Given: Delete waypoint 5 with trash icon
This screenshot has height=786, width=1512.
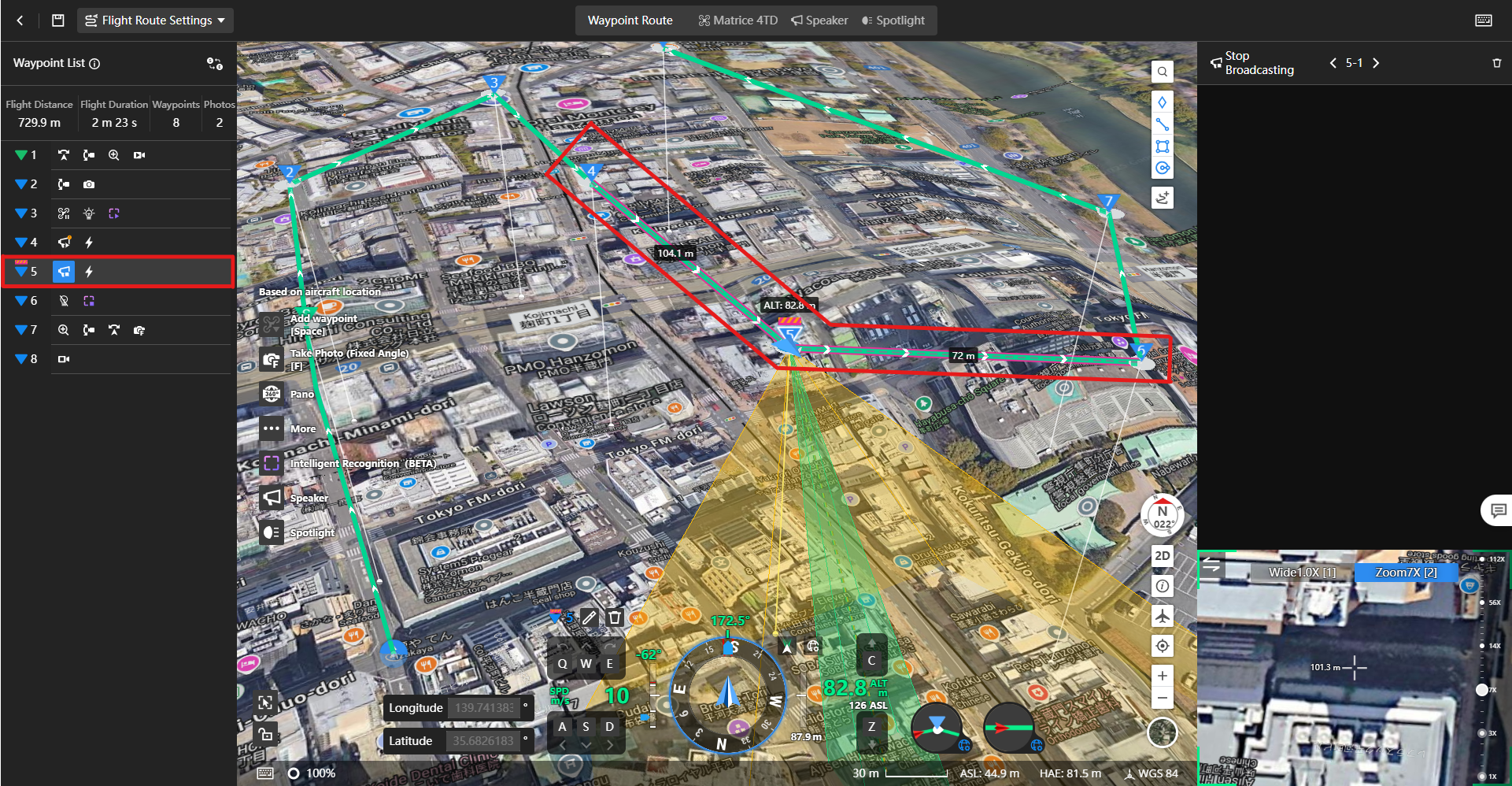Looking at the screenshot, I should pyautogui.click(x=615, y=617).
